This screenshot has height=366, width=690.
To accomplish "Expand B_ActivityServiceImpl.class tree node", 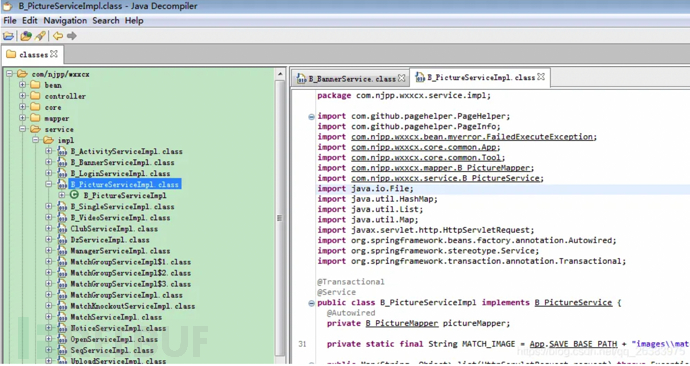I will pyautogui.click(x=48, y=151).
